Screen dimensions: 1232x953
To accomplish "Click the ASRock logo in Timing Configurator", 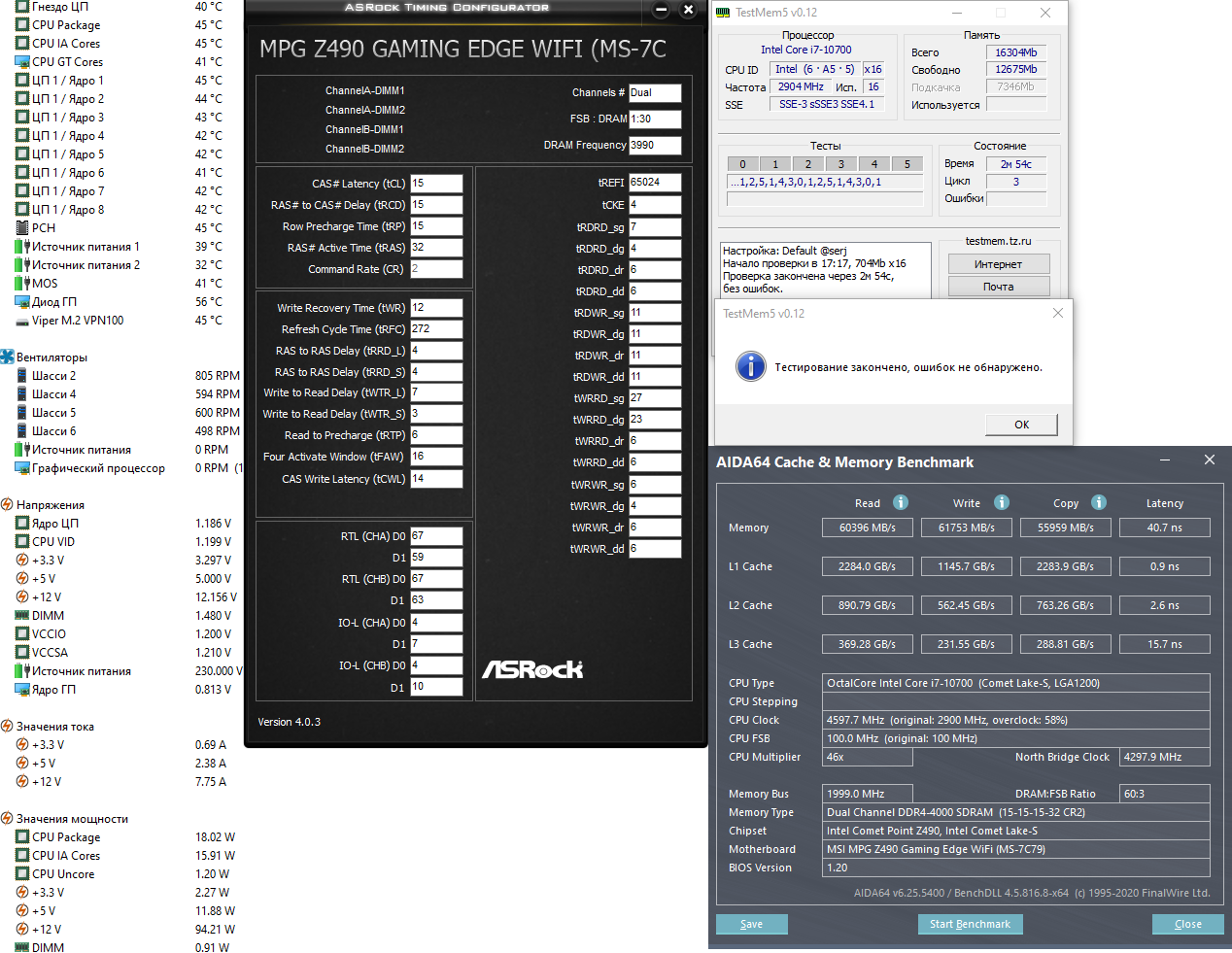I will (532, 669).
